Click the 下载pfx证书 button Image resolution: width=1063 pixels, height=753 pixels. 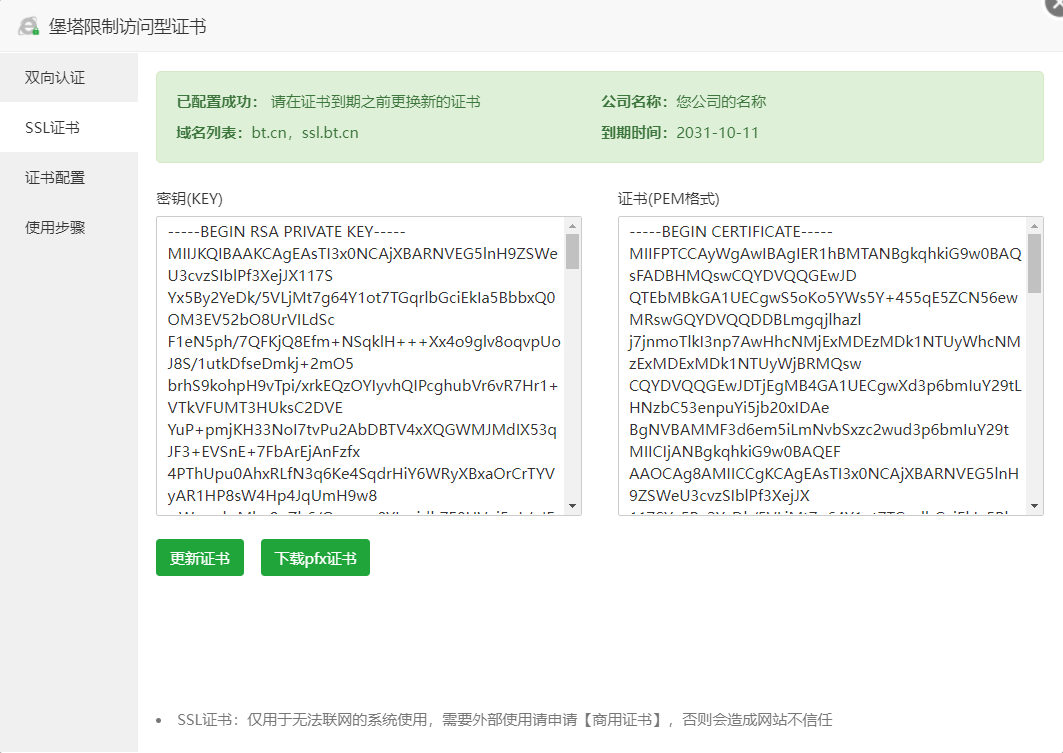[315, 557]
